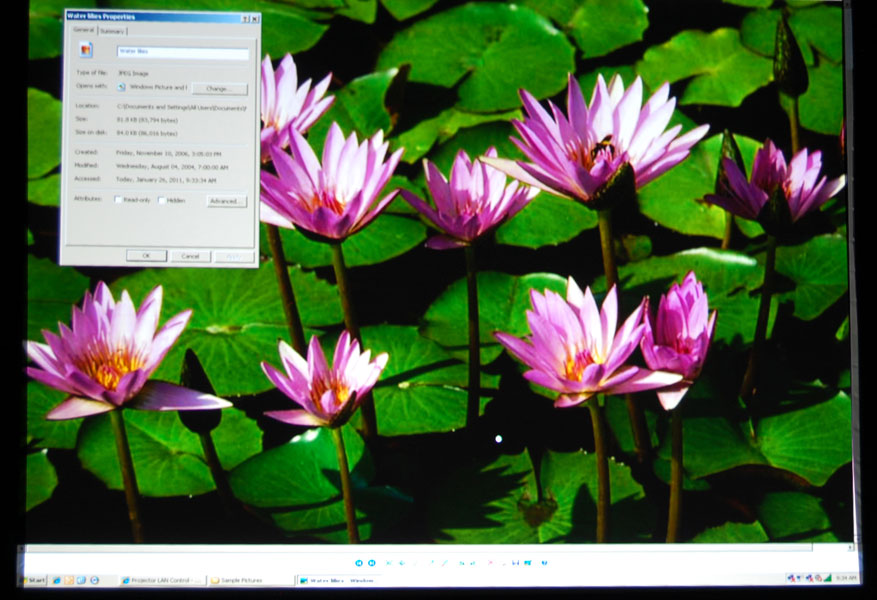Click the red Delete icon in viewer toolbar
Image resolution: width=877 pixels, height=600 pixels.
[490, 563]
